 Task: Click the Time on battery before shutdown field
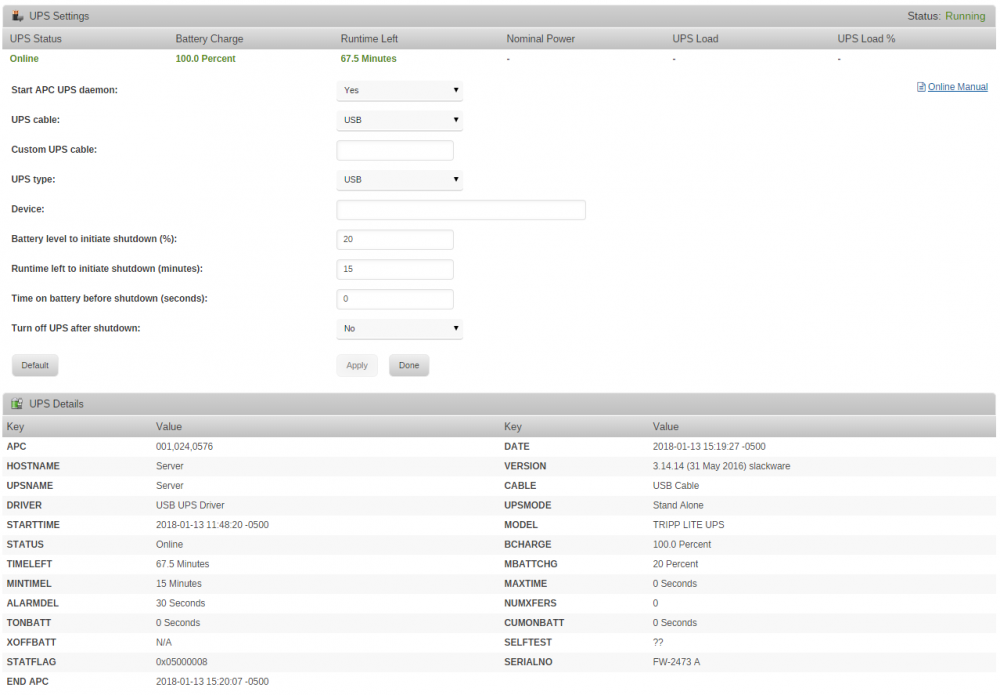point(395,299)
